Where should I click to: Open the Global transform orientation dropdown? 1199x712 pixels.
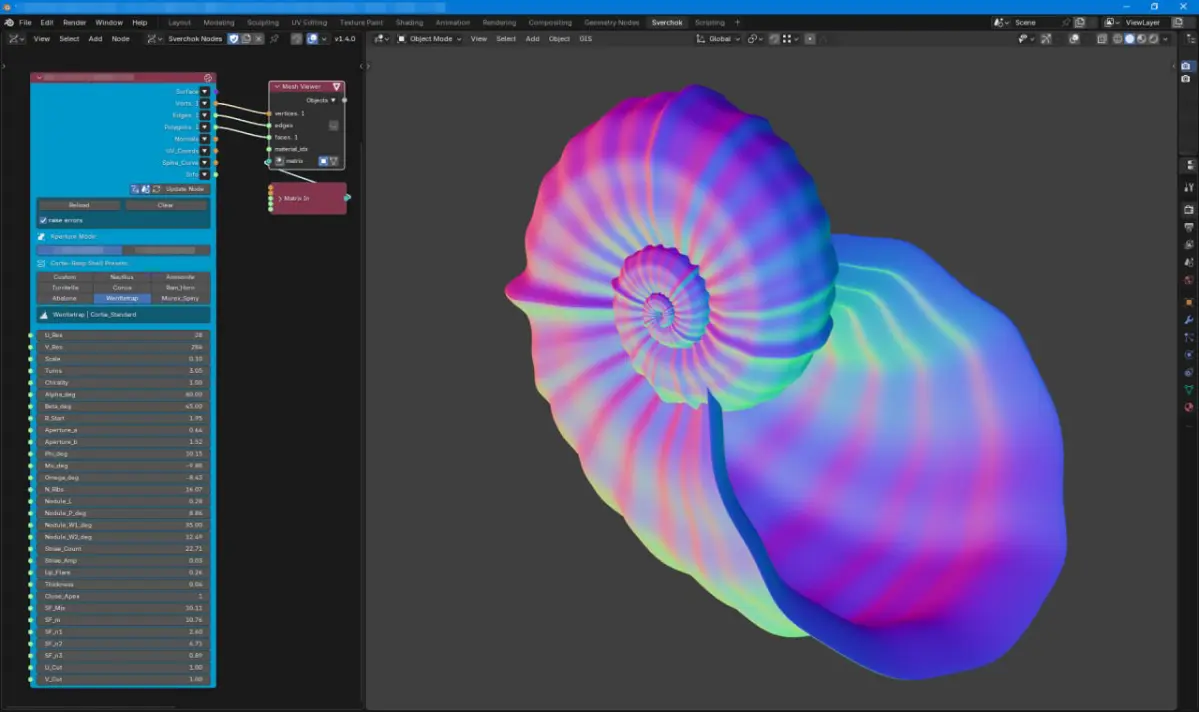(x=718, y=39)
